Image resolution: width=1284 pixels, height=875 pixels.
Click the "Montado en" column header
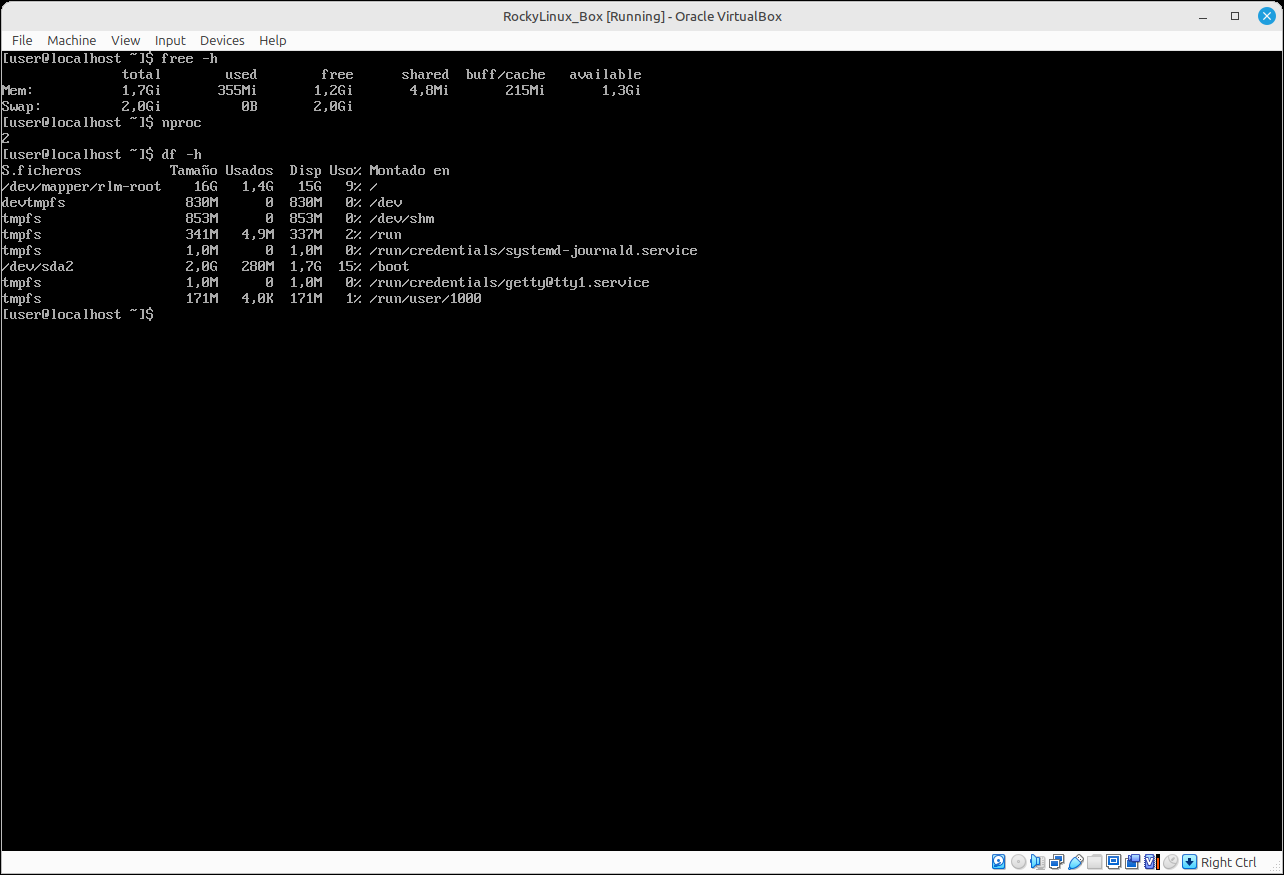(x=410, y=171)
